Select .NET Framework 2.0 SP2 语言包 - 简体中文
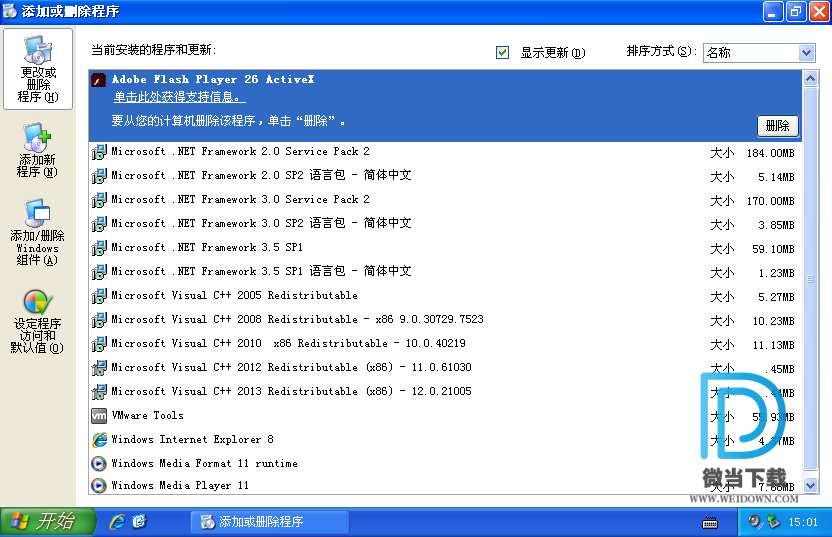Screen dimensions: 832x537 [x=445, y=176]
